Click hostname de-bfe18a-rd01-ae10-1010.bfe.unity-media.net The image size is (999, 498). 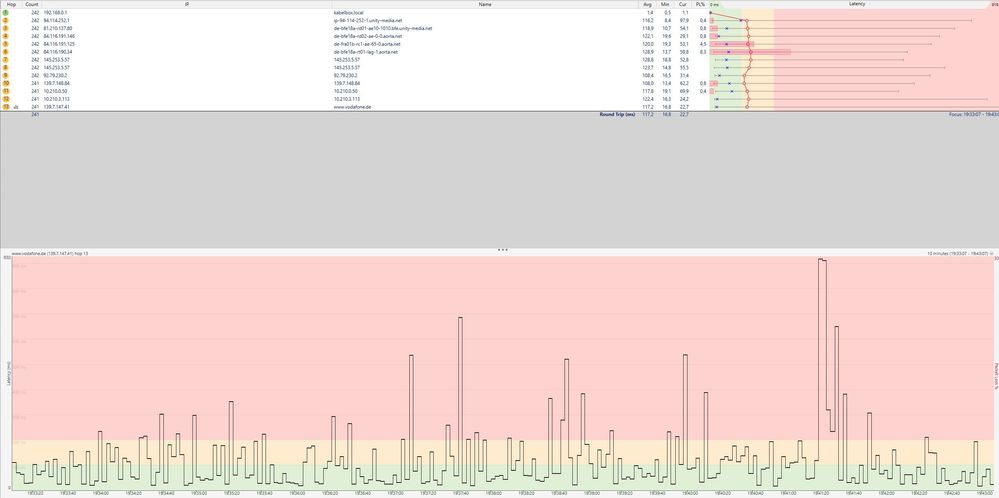point(383,28)
